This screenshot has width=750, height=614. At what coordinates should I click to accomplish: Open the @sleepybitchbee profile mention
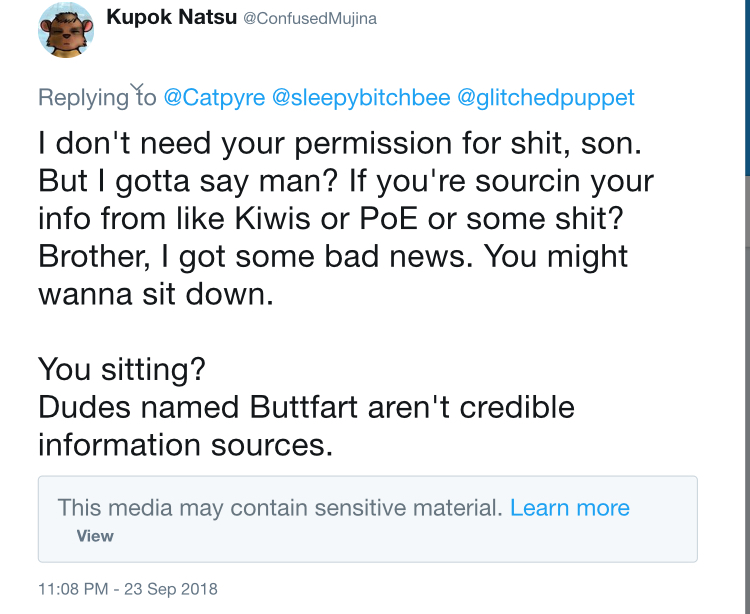pyautogui.click(x=361, y=98)
